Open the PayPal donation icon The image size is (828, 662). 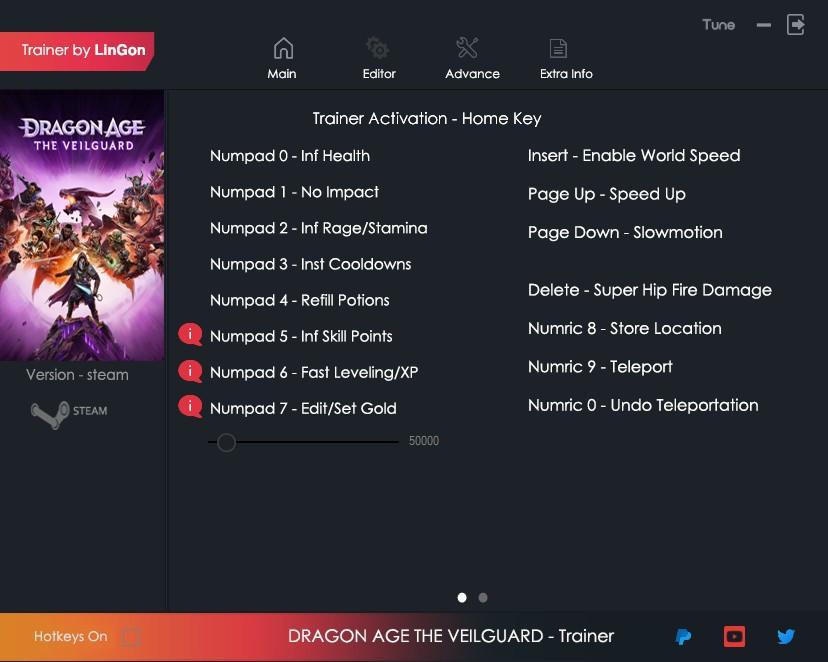pos(683,637)
